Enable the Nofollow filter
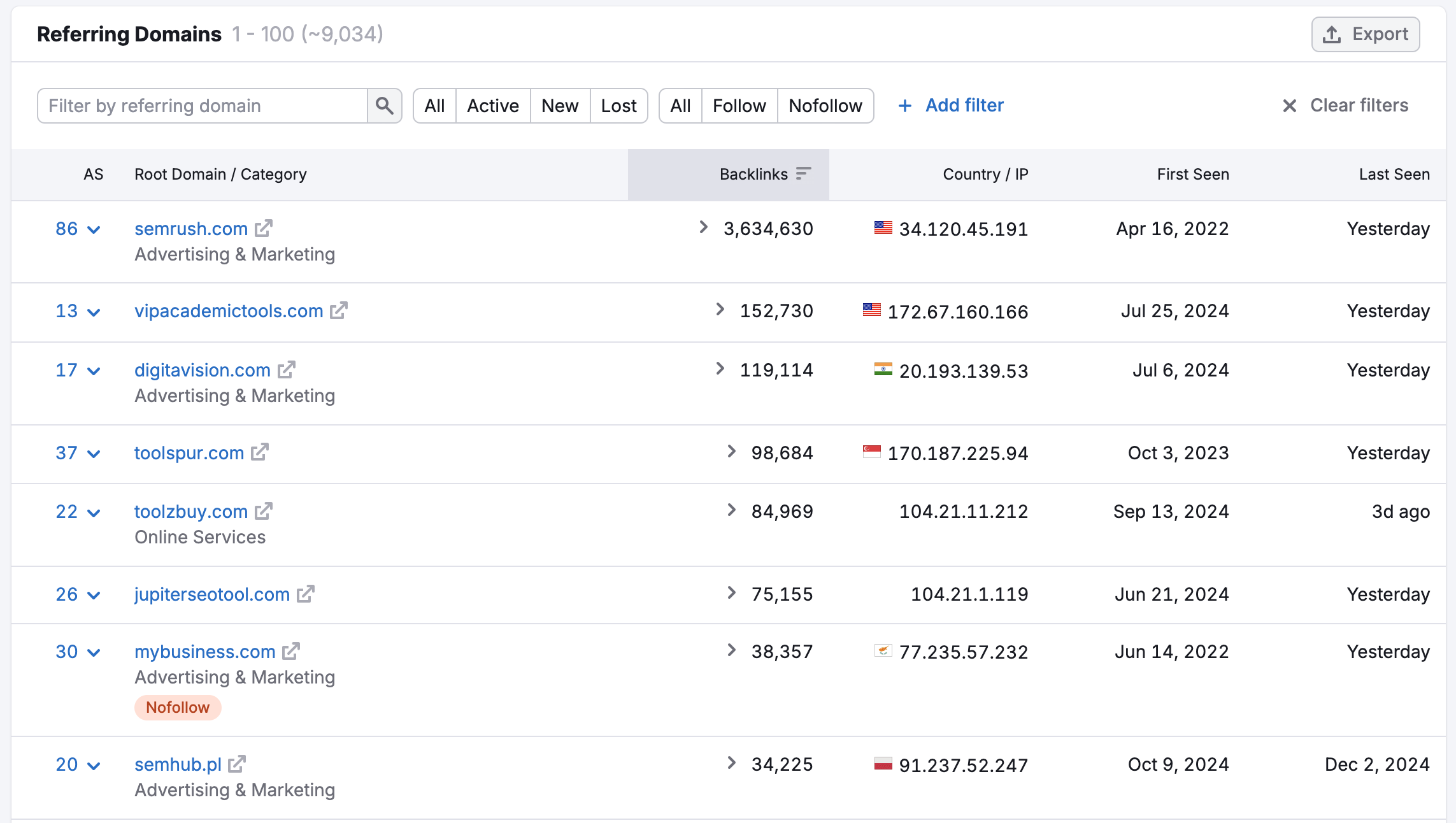The width and height of the screenshot is (1456, 823). (x=825, y=105)
